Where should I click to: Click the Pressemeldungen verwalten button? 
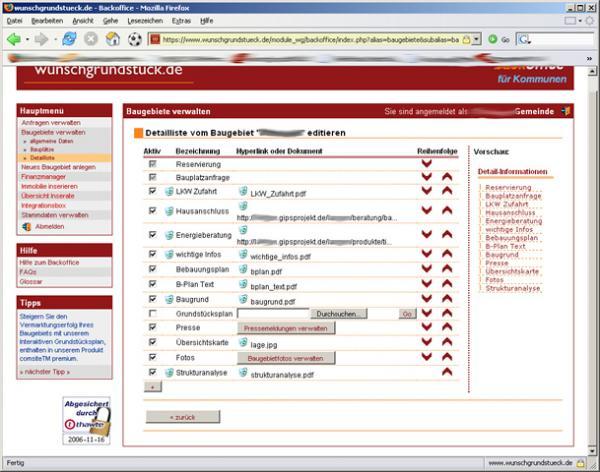[x=286, y=328]
